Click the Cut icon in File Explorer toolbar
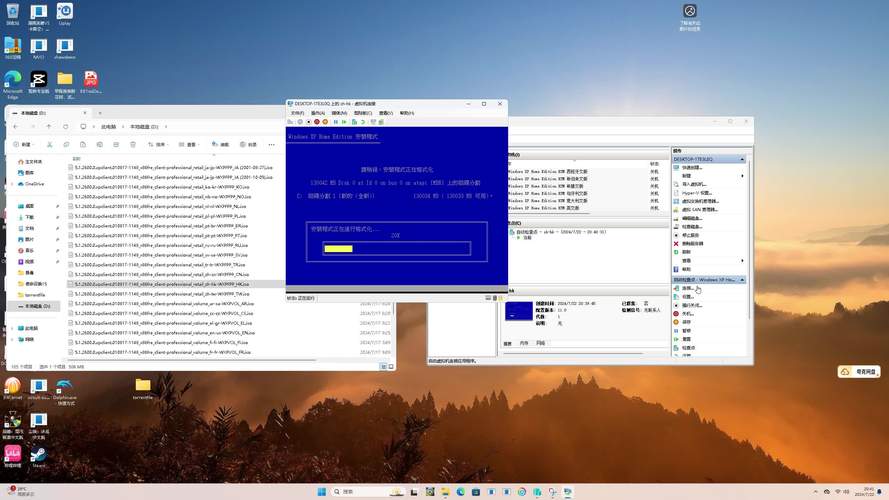This screenshot has height=500, width=889. (49, 145)
